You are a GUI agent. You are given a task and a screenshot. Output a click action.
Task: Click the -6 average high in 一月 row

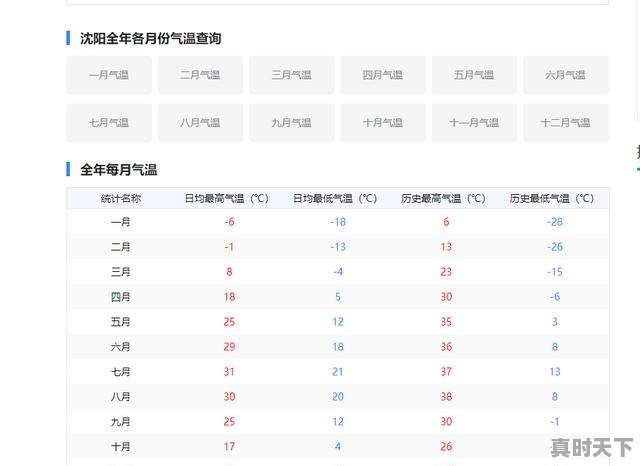(x=229, y=222)
